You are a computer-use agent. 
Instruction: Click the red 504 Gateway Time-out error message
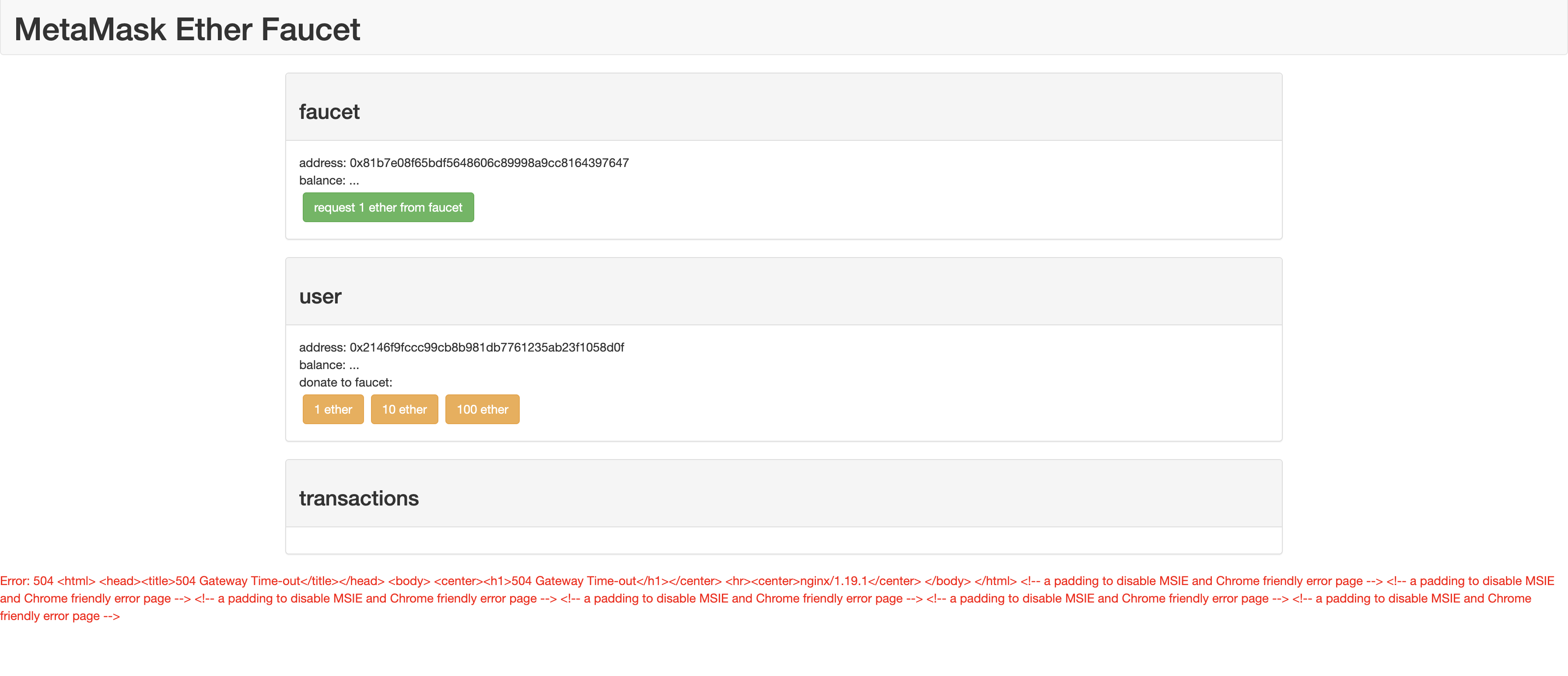pos(777,598)
